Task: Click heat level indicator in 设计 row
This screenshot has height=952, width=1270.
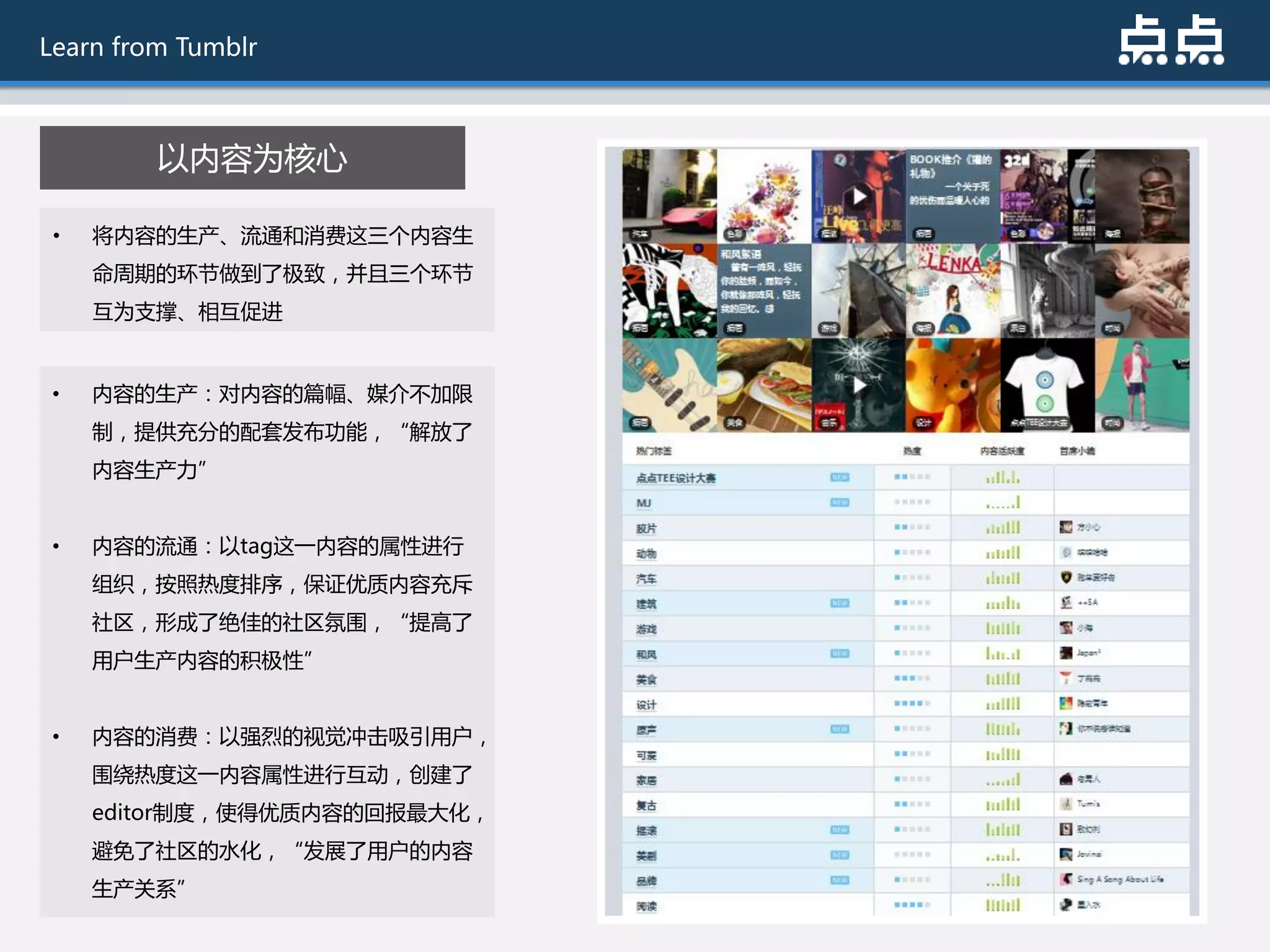Action: click(x=912, y=703)
